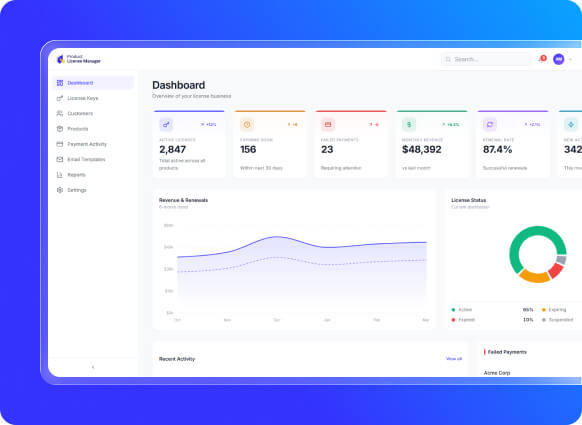
Task: Click the Settings gear icon in sidebar
Action: (60, 190)
